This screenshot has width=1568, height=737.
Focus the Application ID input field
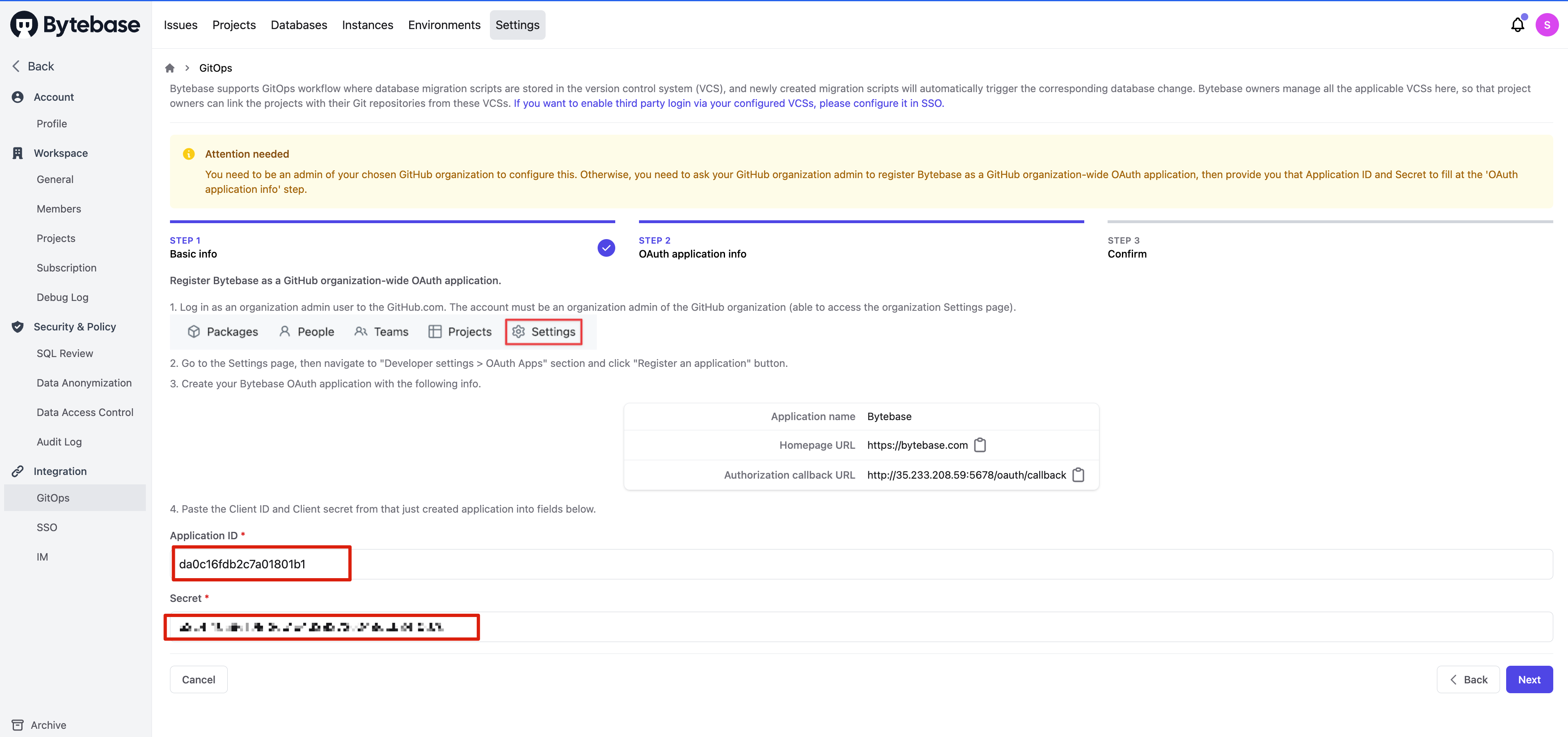861,564
